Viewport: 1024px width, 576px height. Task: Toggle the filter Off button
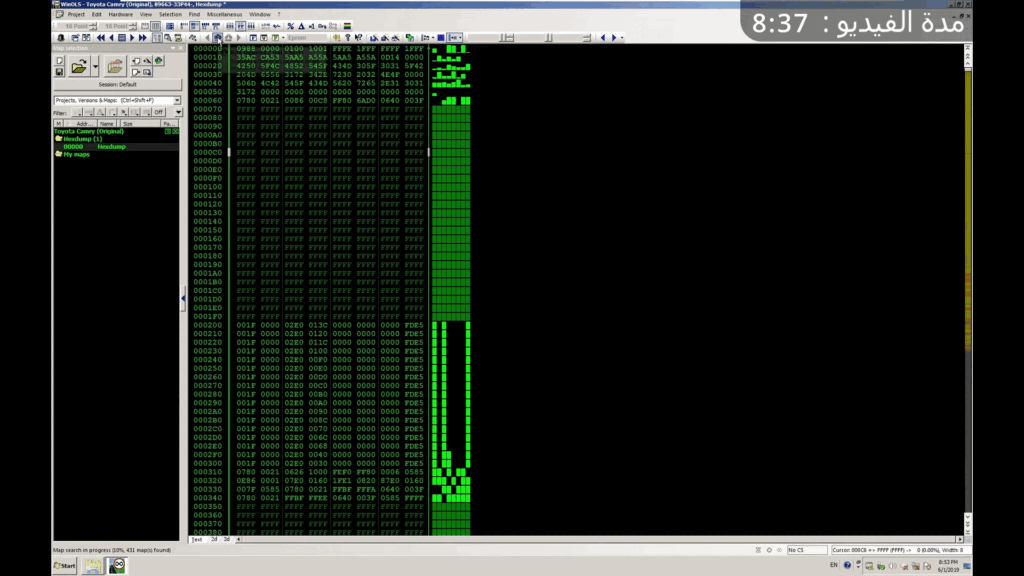pyautogui.click(x=158, y=113)
